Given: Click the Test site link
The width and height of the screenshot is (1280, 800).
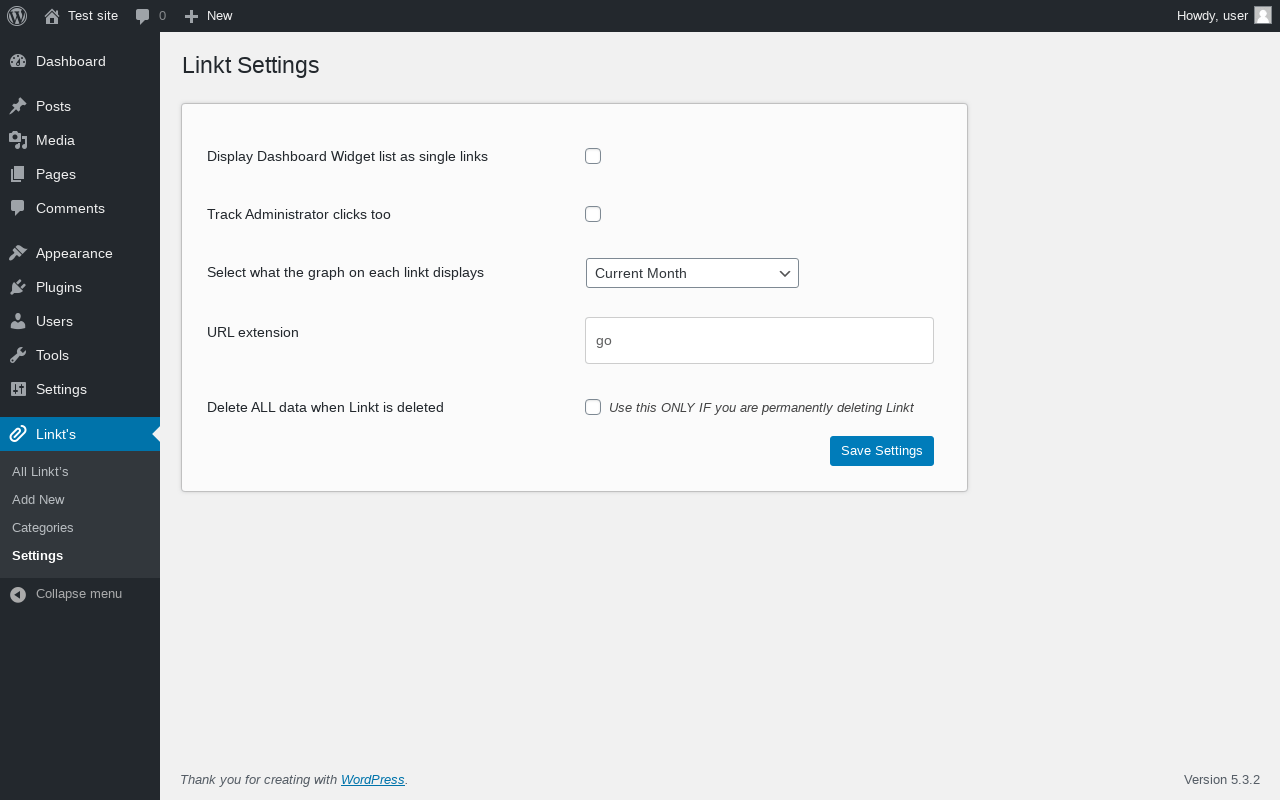Looking at the screenshot, I should [x=93, y=16].
